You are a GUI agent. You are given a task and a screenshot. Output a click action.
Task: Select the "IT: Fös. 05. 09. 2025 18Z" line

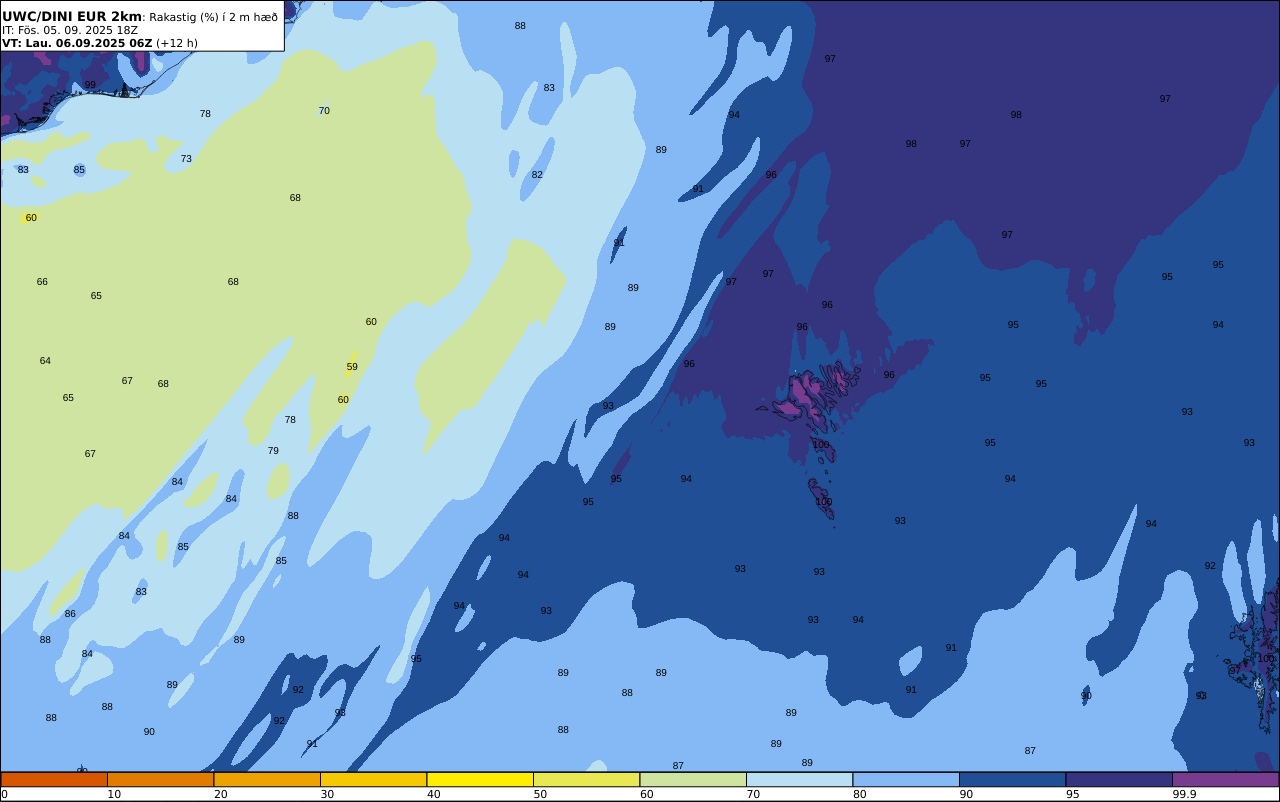(70, 30)
